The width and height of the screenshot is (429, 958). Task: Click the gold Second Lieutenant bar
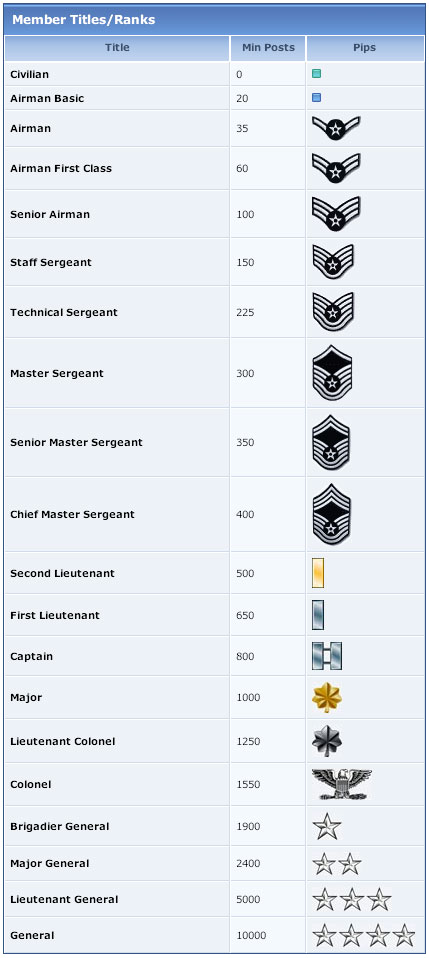pyautogui.click(x=318, y=573)
